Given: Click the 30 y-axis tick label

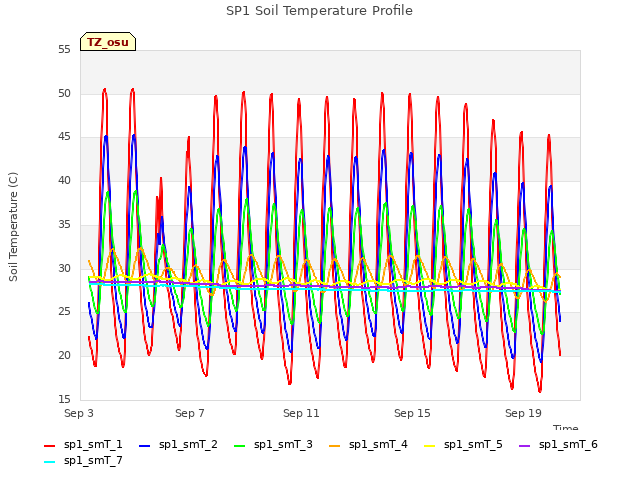Looking at the screenshot, I should [64, 268].
